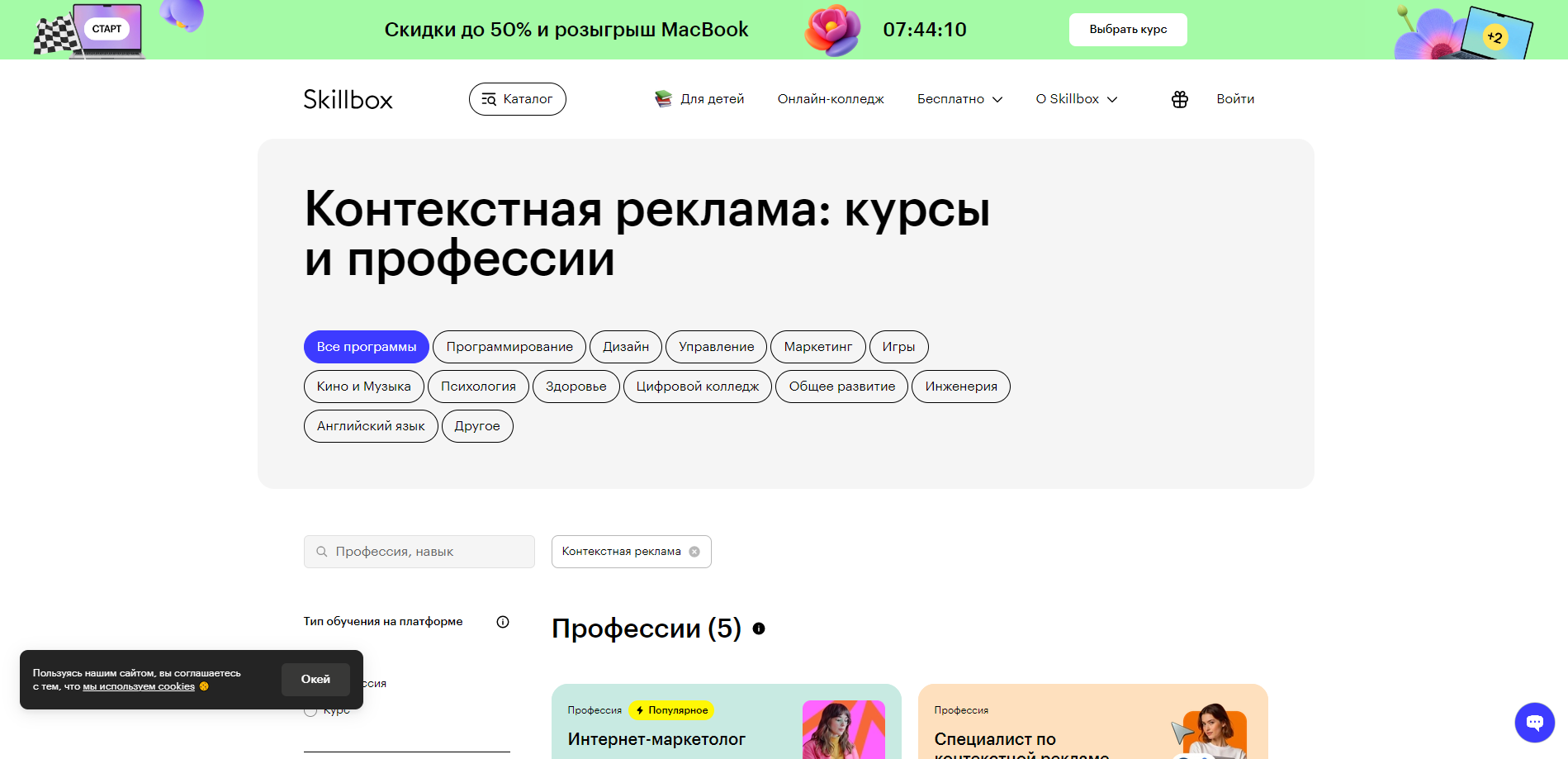Expand the О Skillbox dropdown menu
This screenshot has height=759, width=1568.
pos(1077,99)
